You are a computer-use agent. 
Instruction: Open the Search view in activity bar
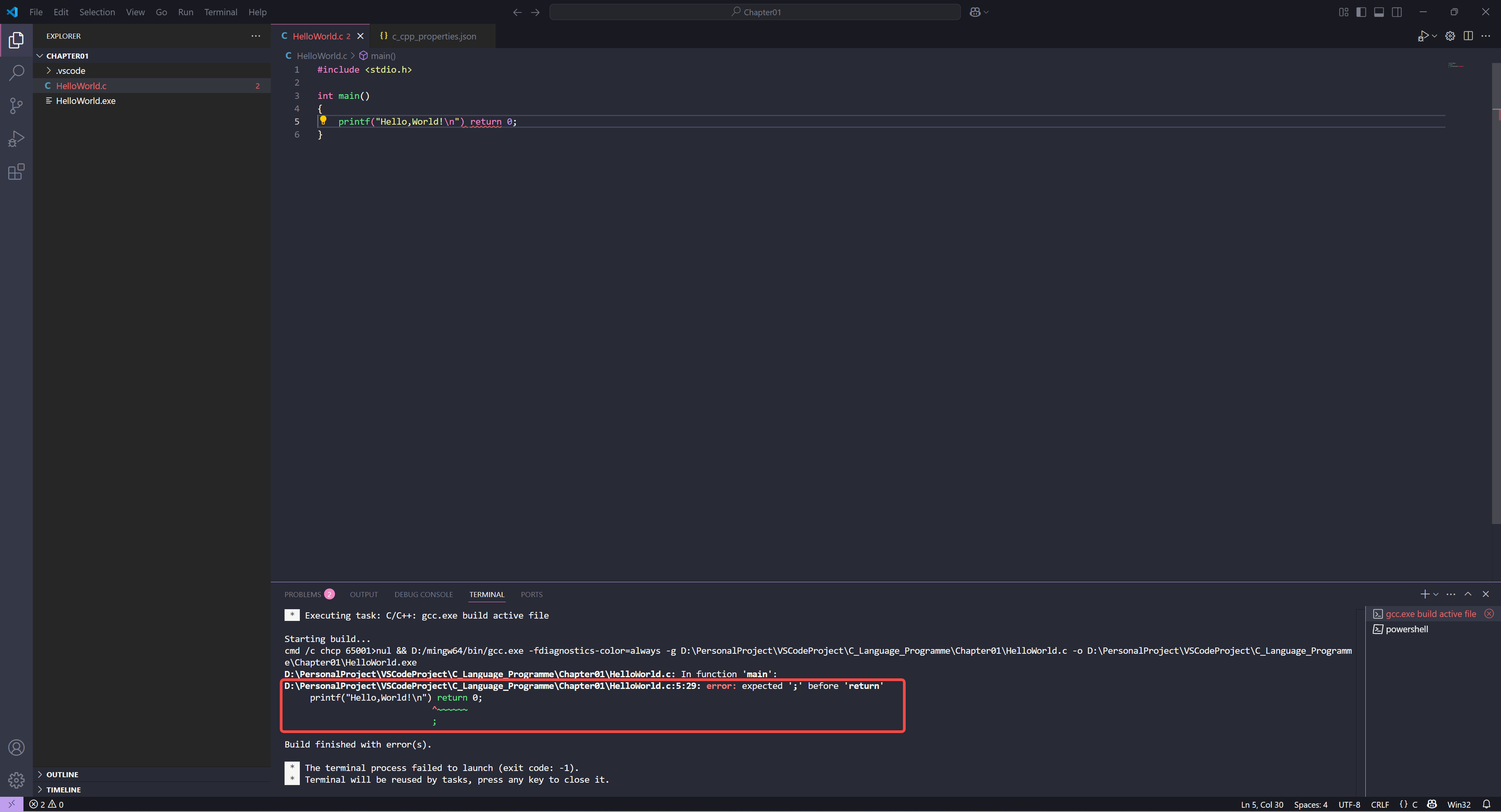point(16,73)
